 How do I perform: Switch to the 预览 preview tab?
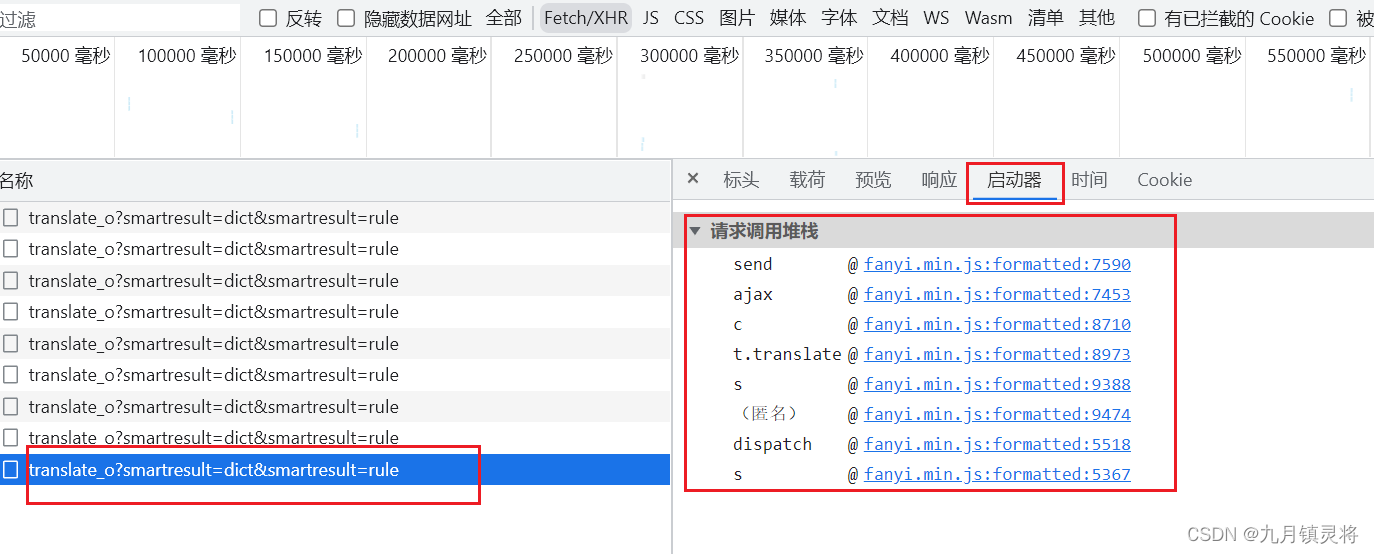pos(873,180)
